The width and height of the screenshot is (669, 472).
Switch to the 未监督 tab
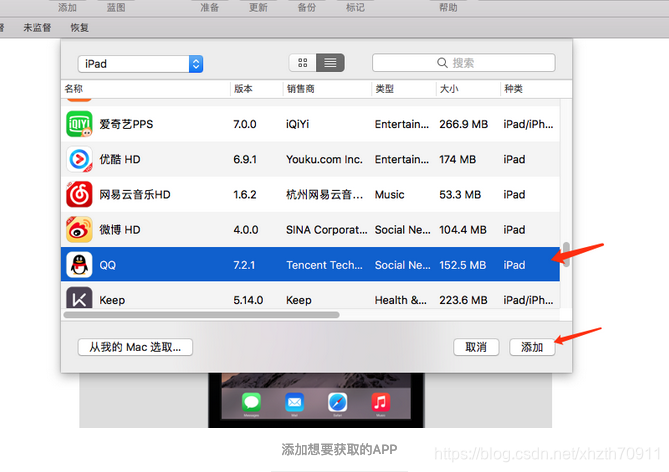point(37,28)
